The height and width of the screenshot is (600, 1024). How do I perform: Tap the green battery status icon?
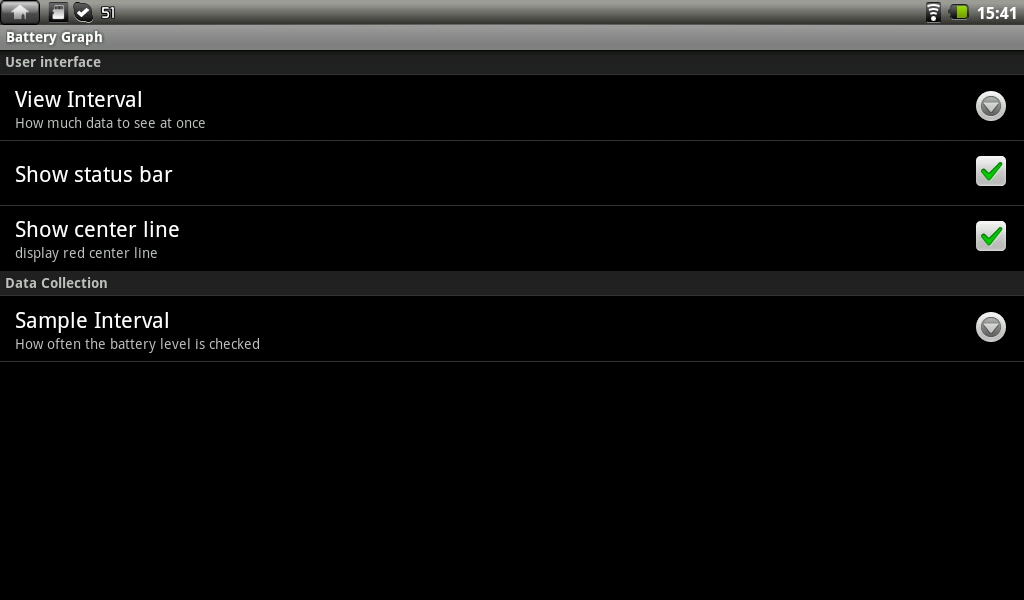coord(959,12)
